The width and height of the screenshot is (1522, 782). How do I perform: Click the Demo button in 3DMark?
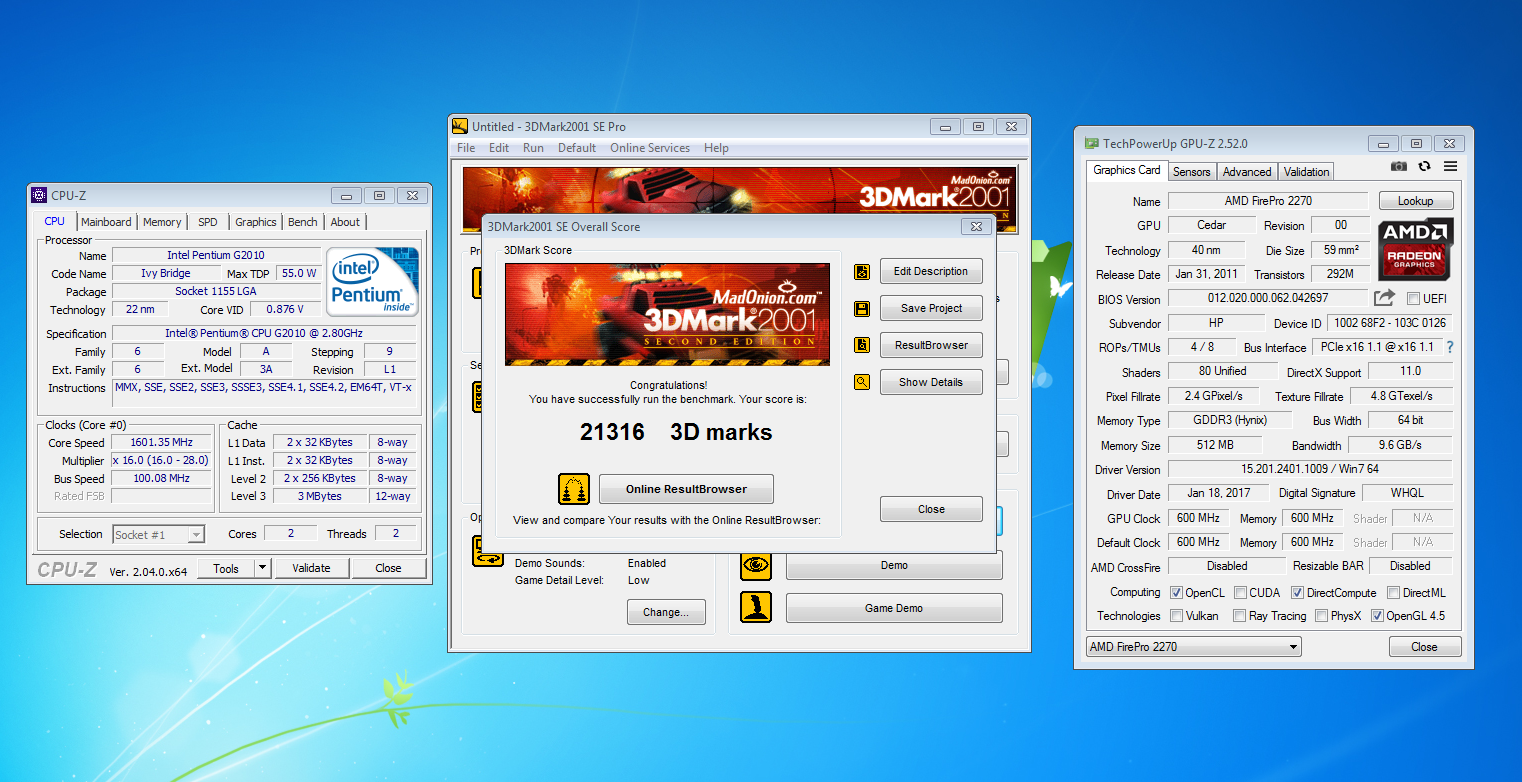pos(894,565)
